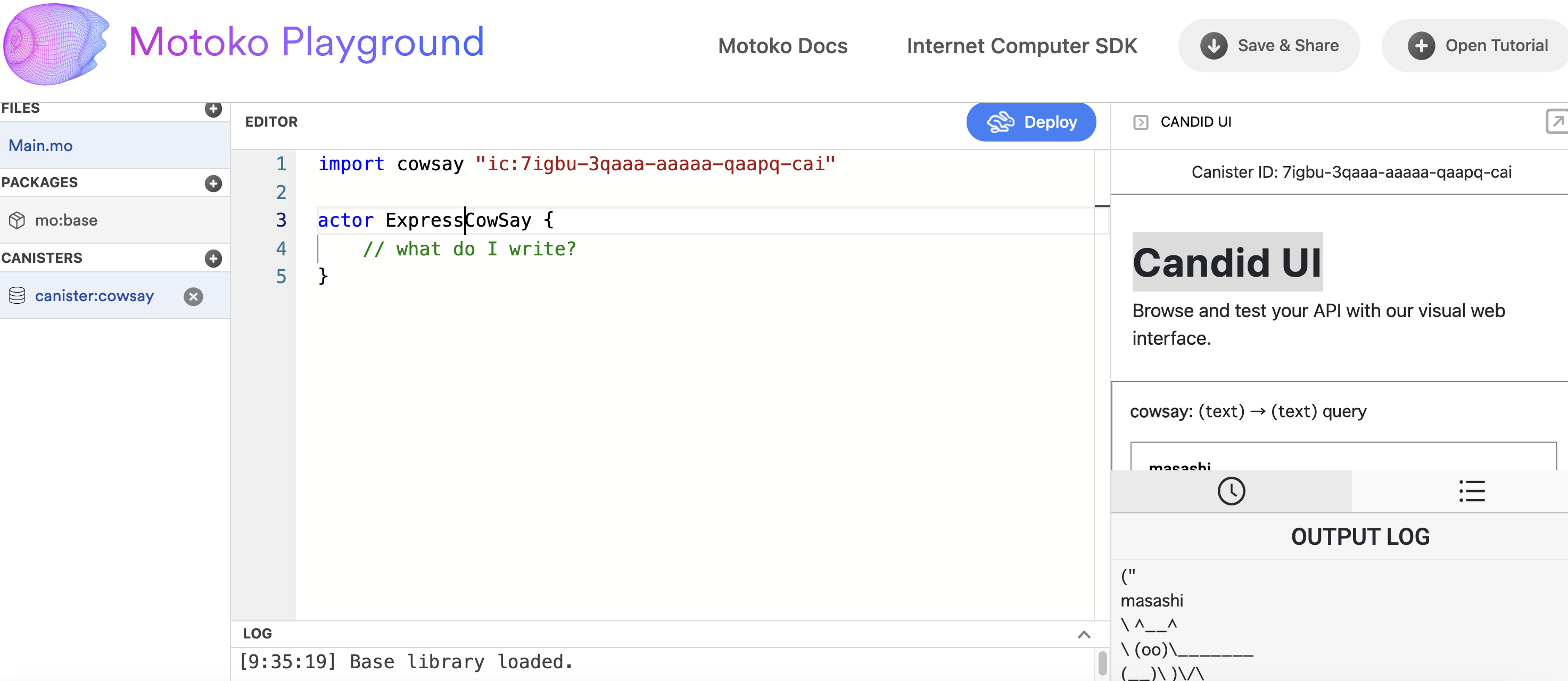The width and height of the screenshot is (1568, 681).
Task: Click the masashi line in output log
Action: pyautogui.click(x=1152, y=601)
